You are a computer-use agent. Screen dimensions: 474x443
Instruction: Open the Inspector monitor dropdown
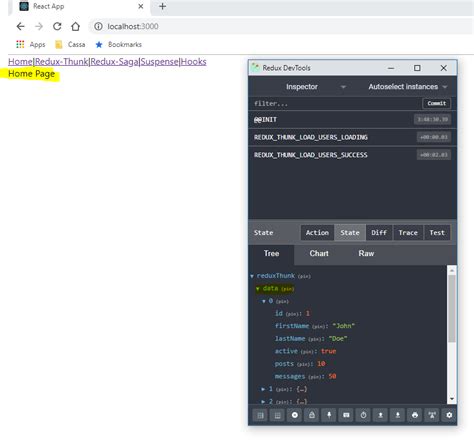pos(316,87)
